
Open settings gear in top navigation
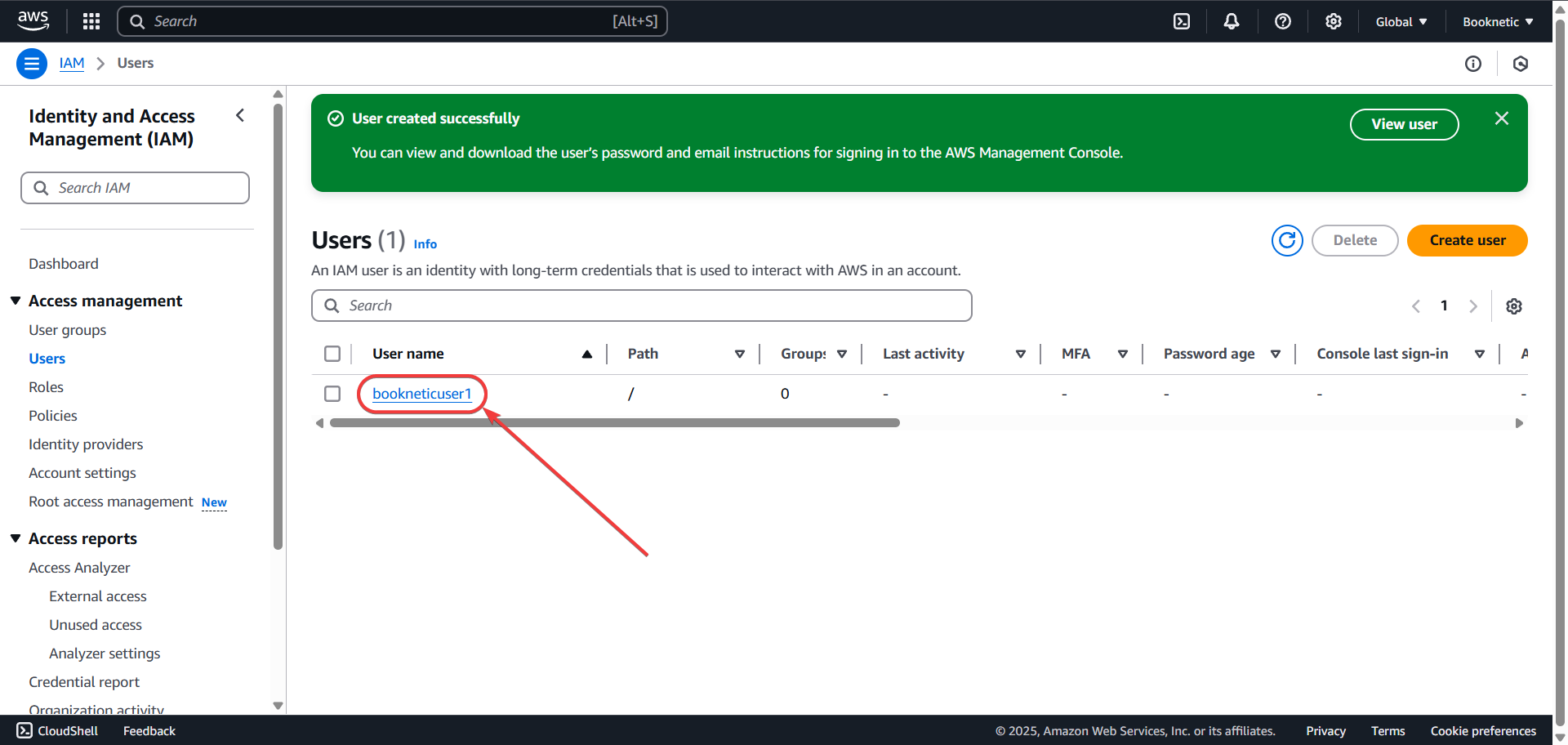coord(1334,21)
